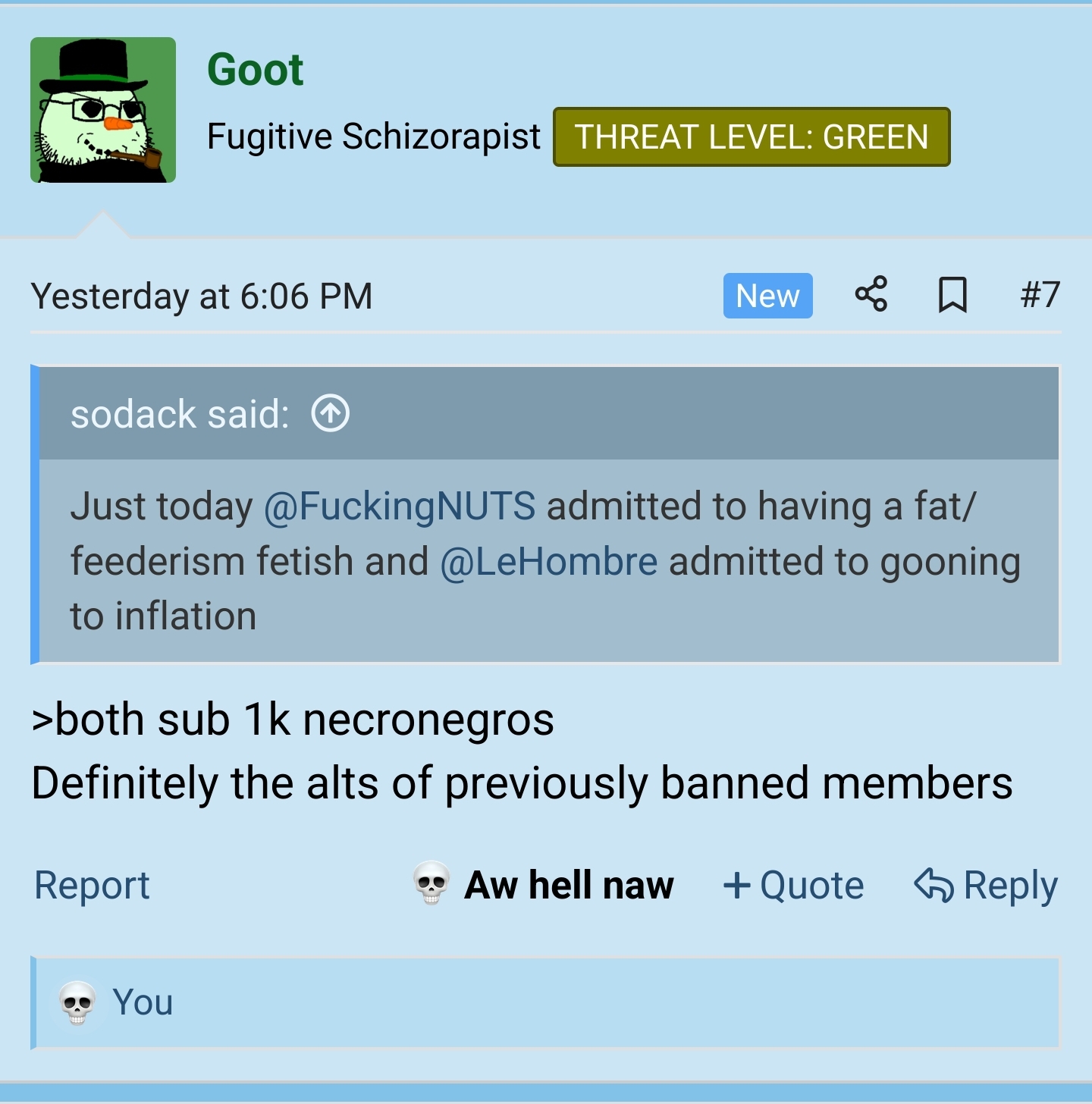Open the @FuckingNUTS mention
This screenshot has height=1104, width=1092.
click(400, 506)
